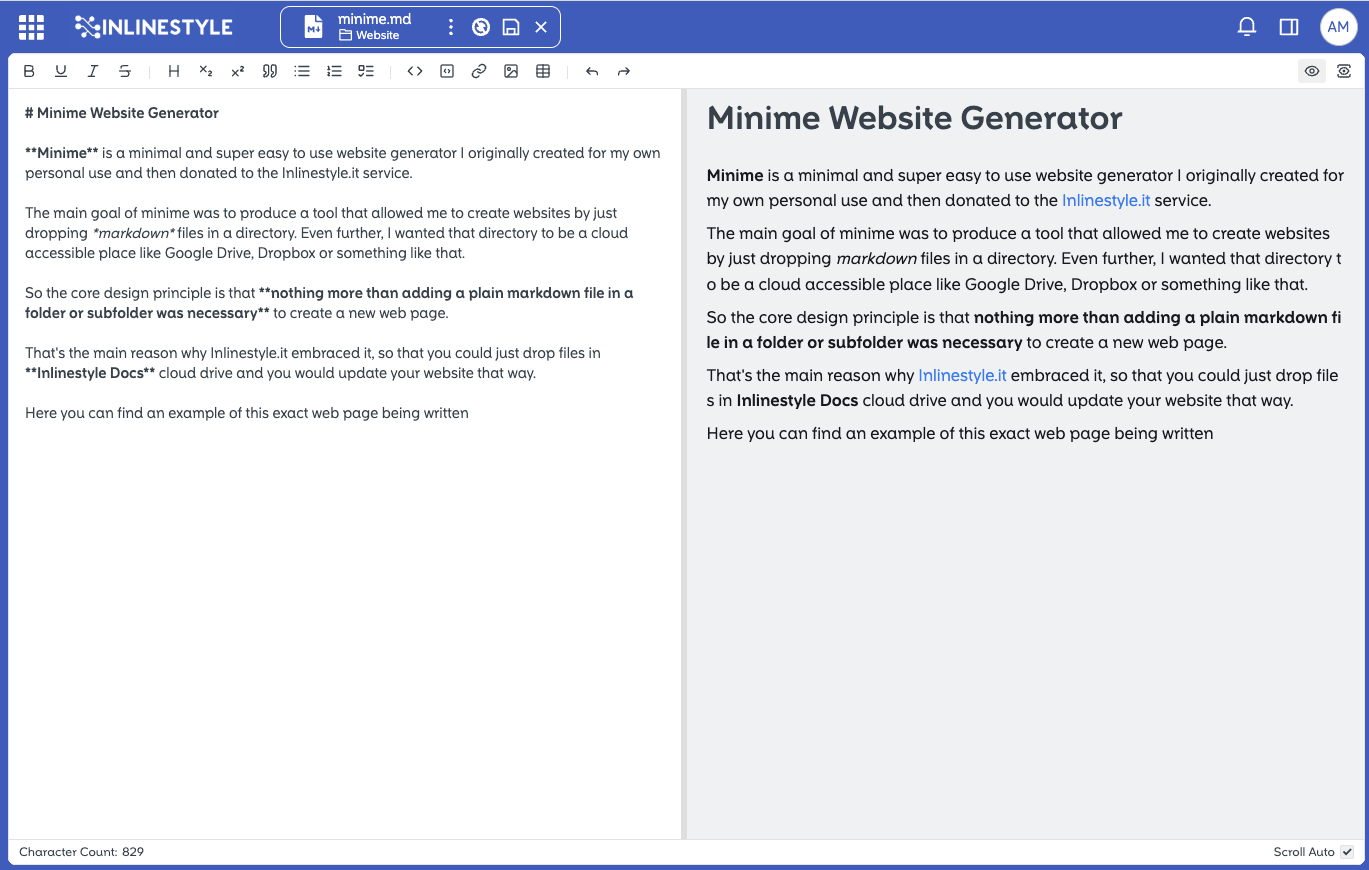Redo the last edit
Viewport: 1369px width, 870px height.
coord(624,71)
